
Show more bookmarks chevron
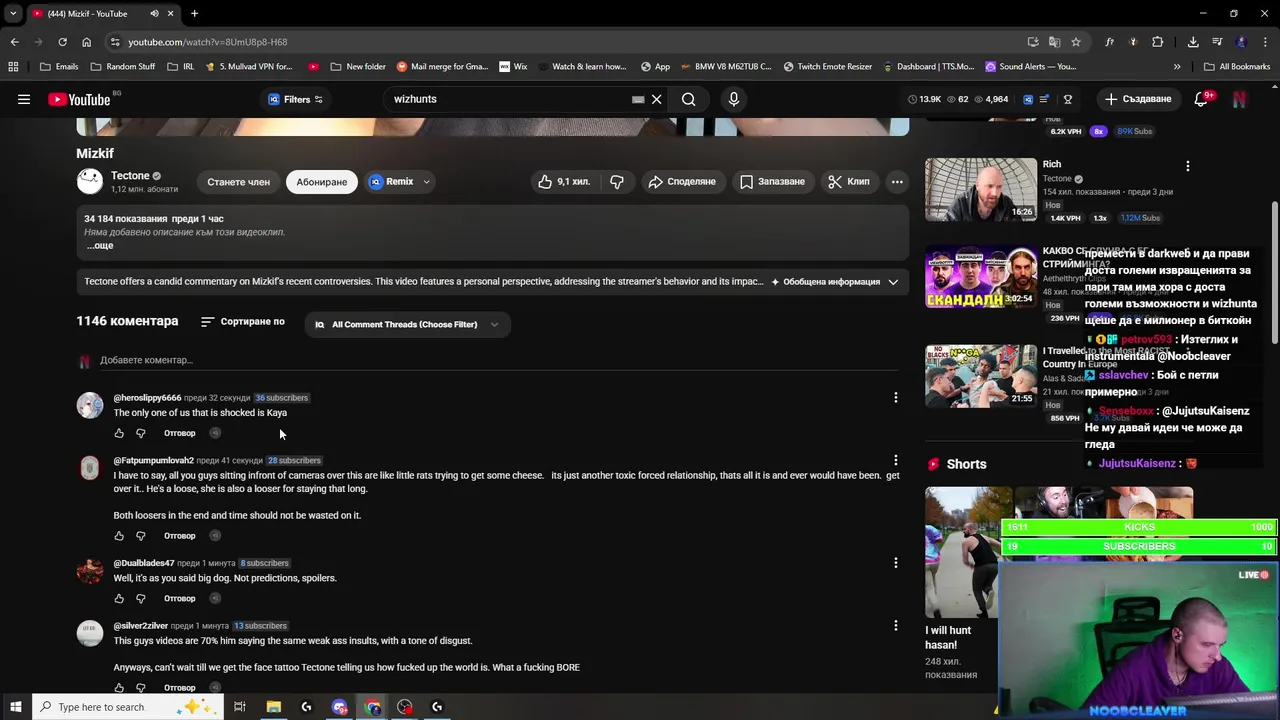click(1177, 67)
